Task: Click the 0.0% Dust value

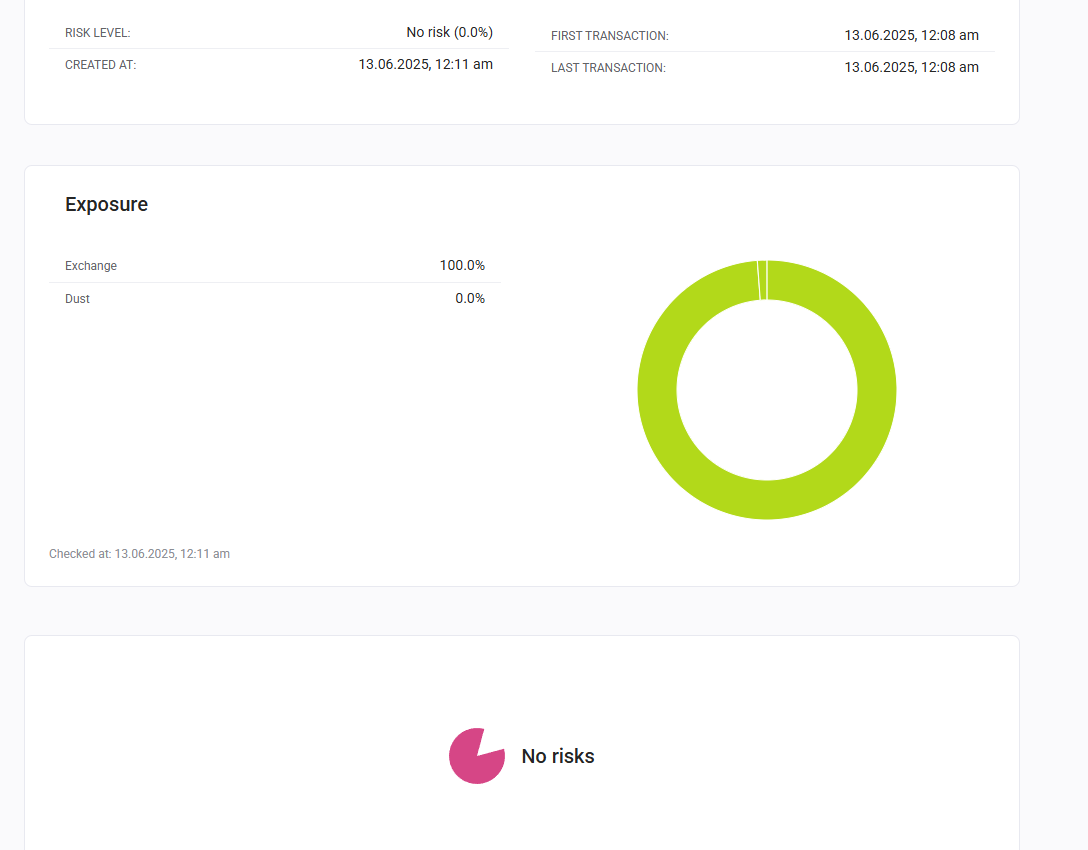Action: (x=470, y=298)
